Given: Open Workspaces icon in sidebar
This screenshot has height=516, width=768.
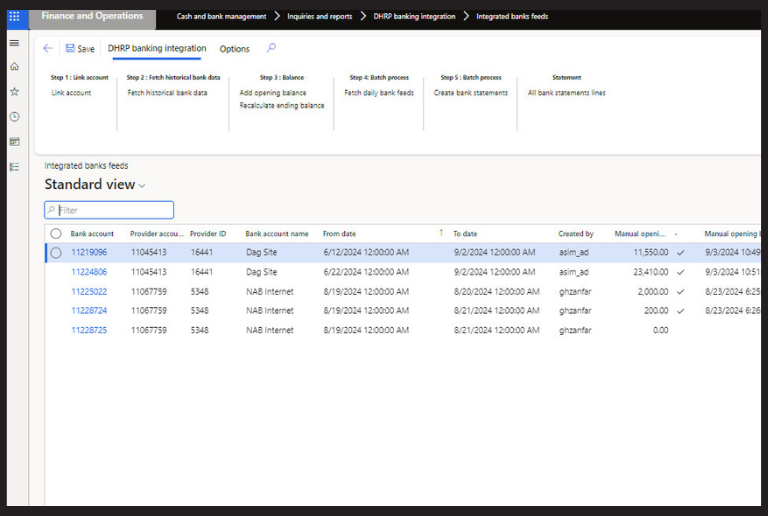Looking at the screenshot, I should [x=15, y=142].
